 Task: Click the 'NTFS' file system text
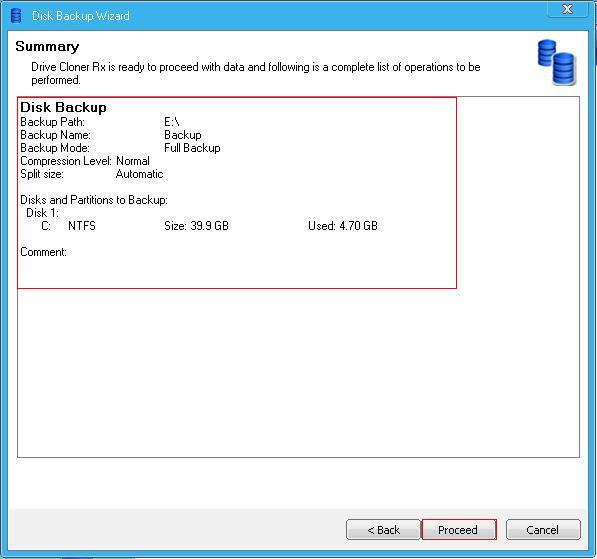point(82,226)
